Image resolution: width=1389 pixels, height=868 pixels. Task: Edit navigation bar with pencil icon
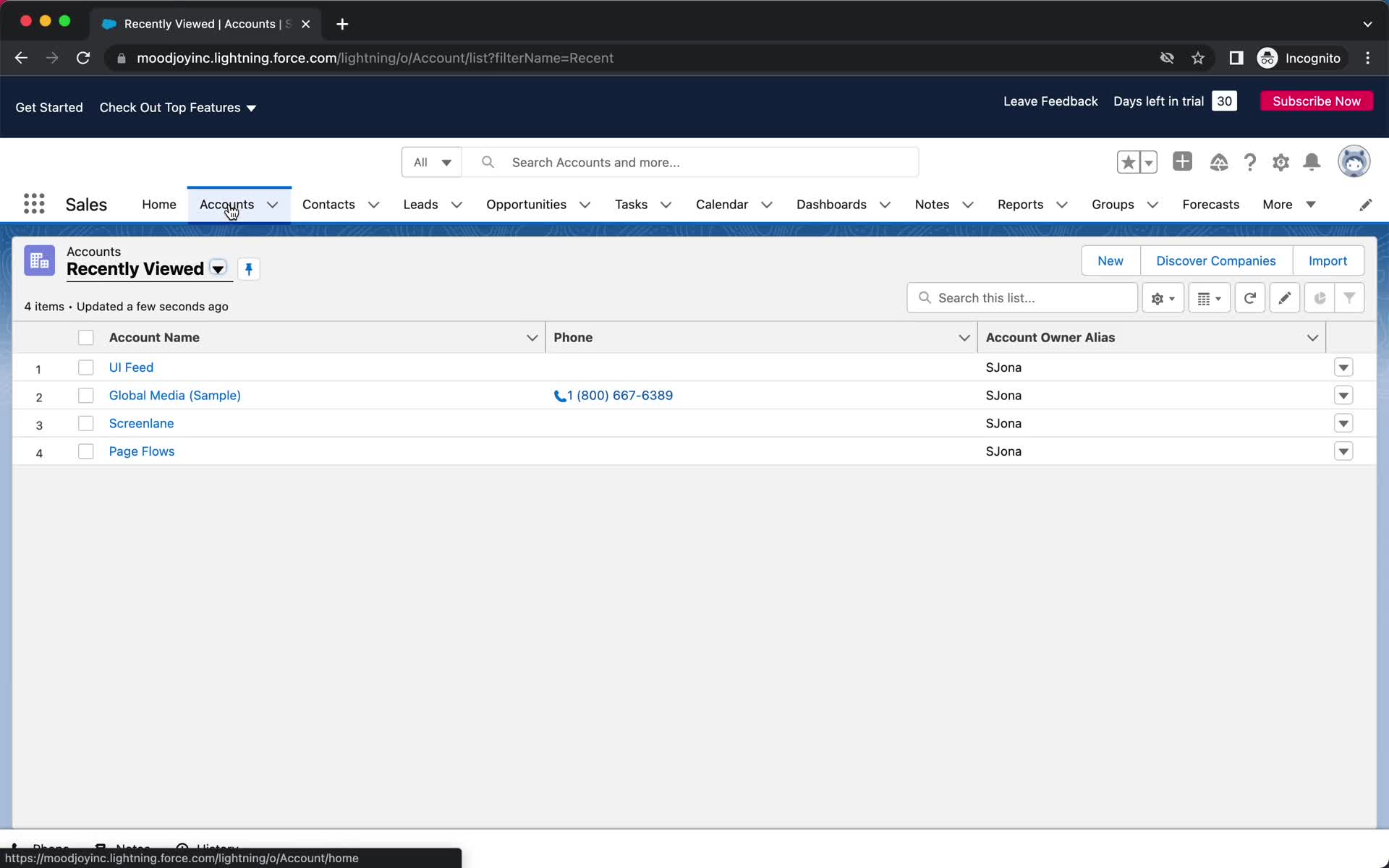[x=1365, y=205]
